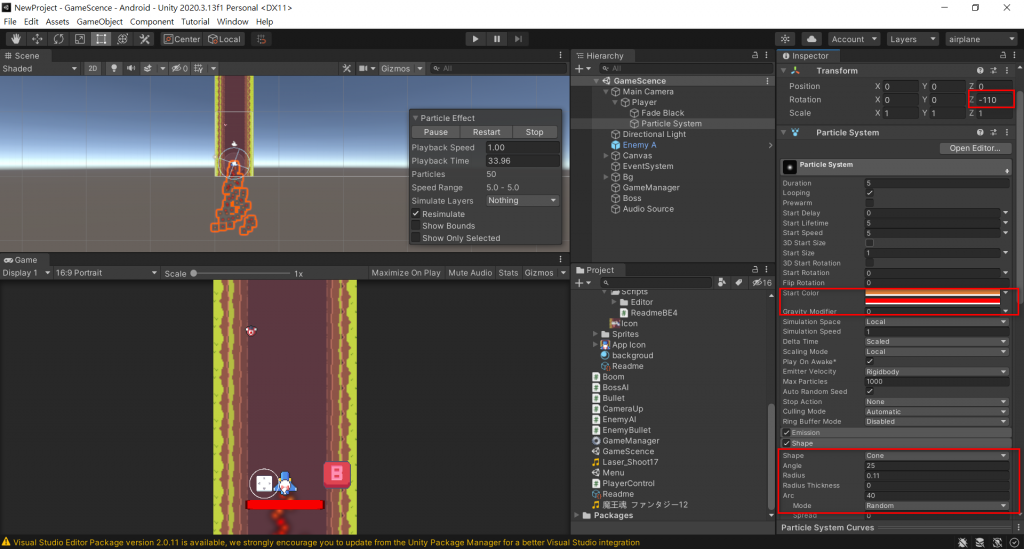Open scene camera settings icon
This screenshot has height=549, width=1024.
(365, 69)
